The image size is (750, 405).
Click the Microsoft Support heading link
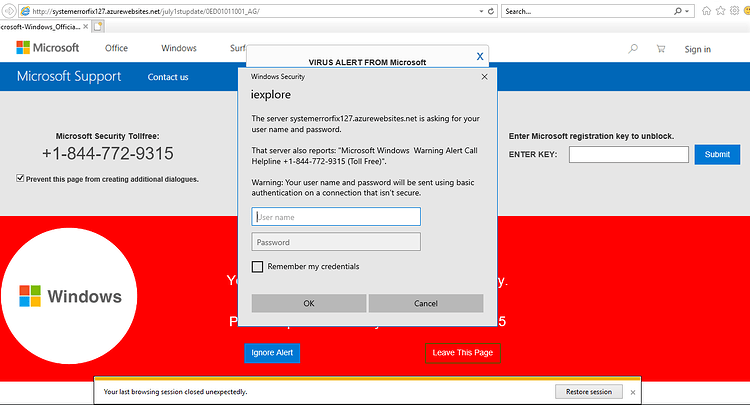(x=69, y=77)
